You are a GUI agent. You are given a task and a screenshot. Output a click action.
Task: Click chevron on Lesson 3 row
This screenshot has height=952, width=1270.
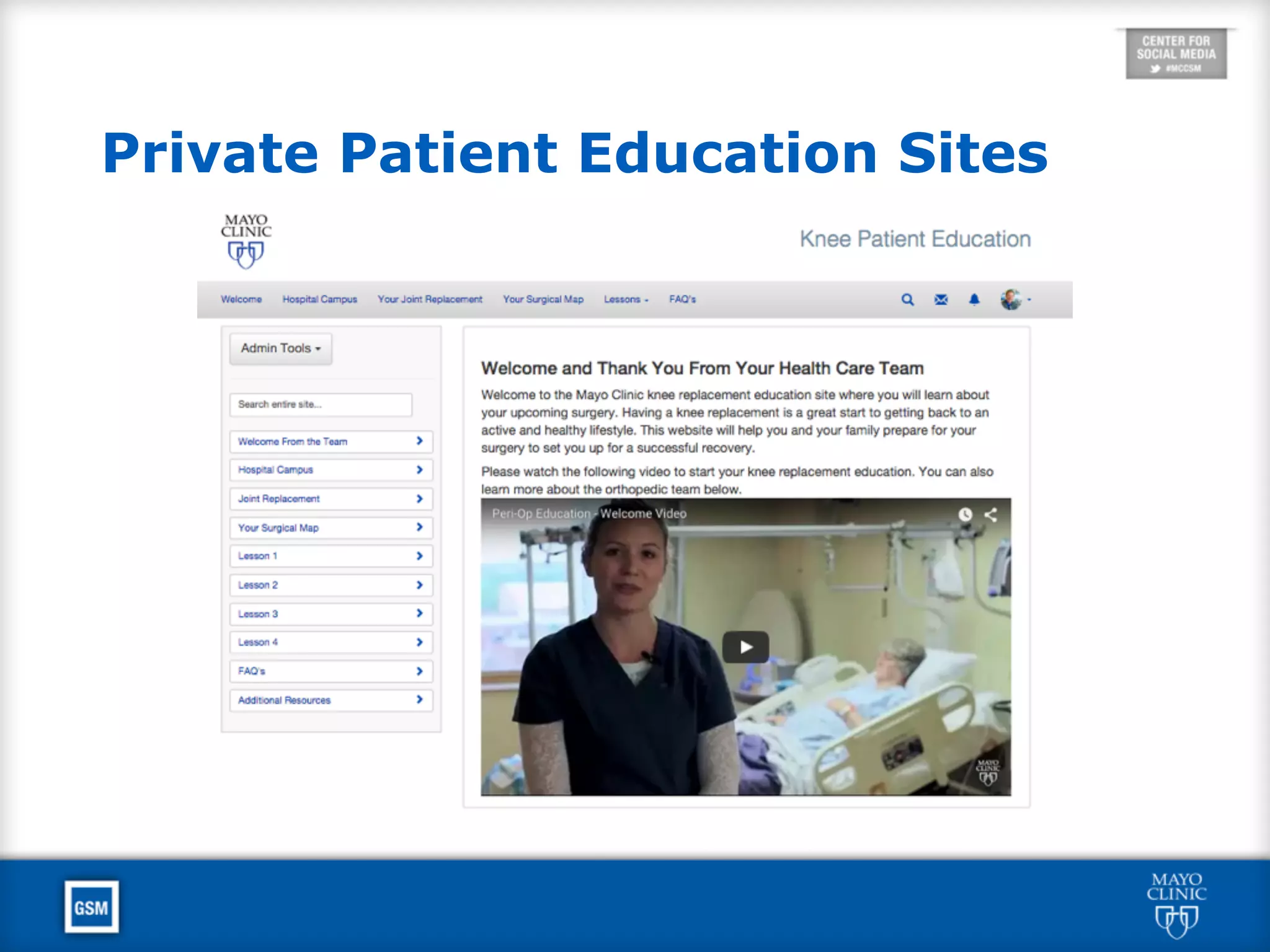(420, 614)
